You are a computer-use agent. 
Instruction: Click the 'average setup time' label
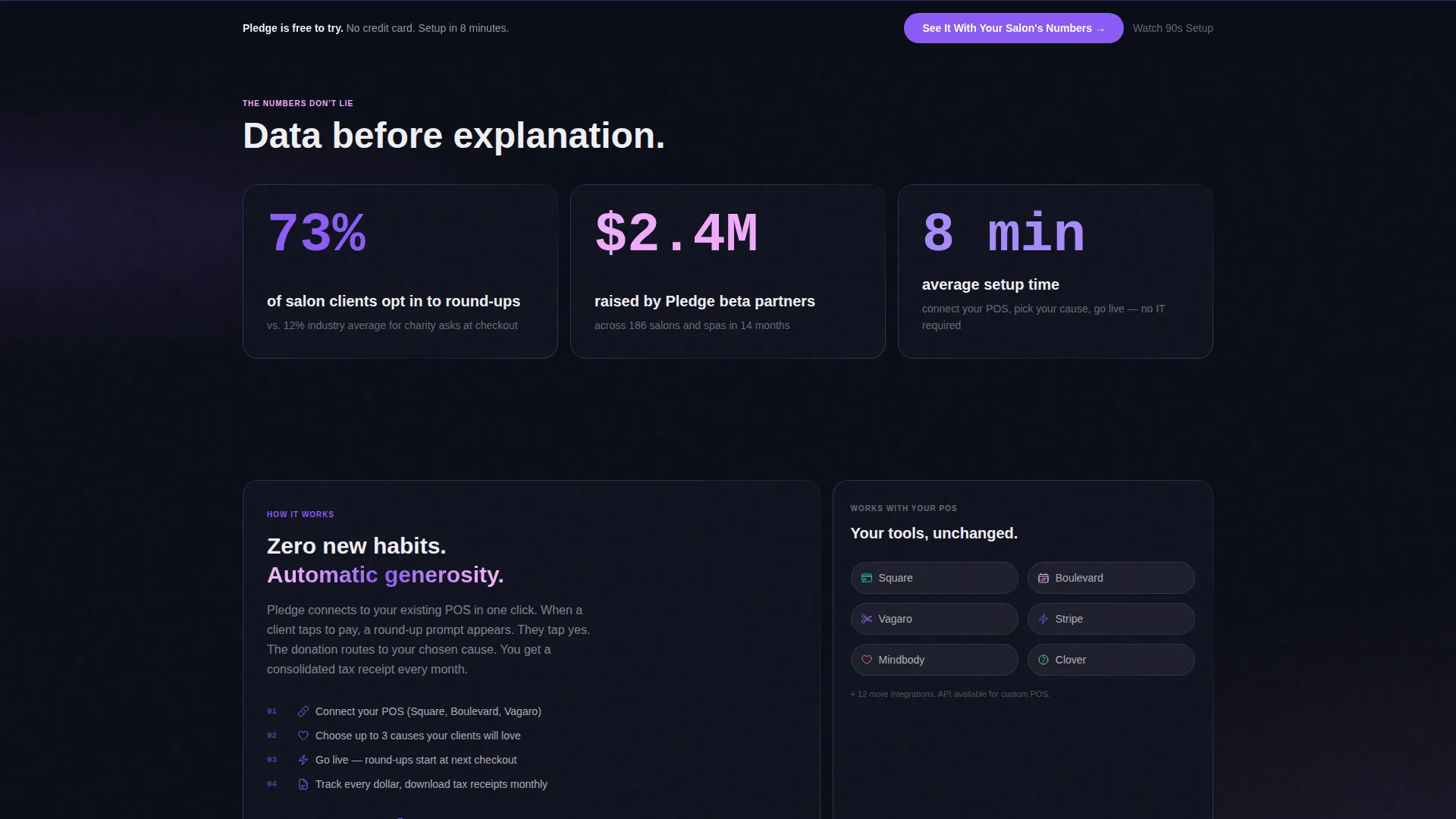[x=990, y=284]
